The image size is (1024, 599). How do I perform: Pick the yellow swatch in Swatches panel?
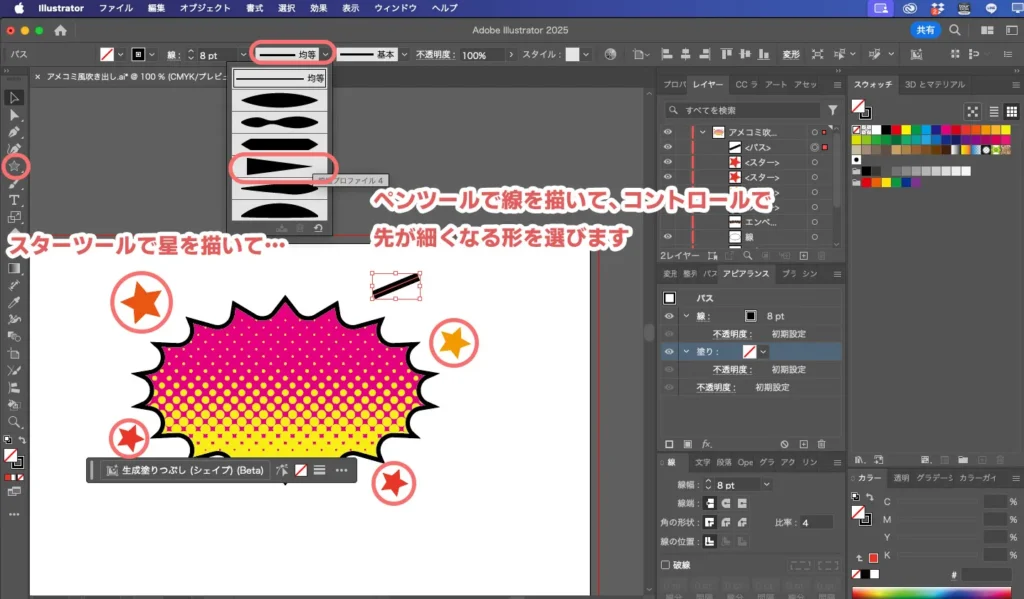(906, 130)
